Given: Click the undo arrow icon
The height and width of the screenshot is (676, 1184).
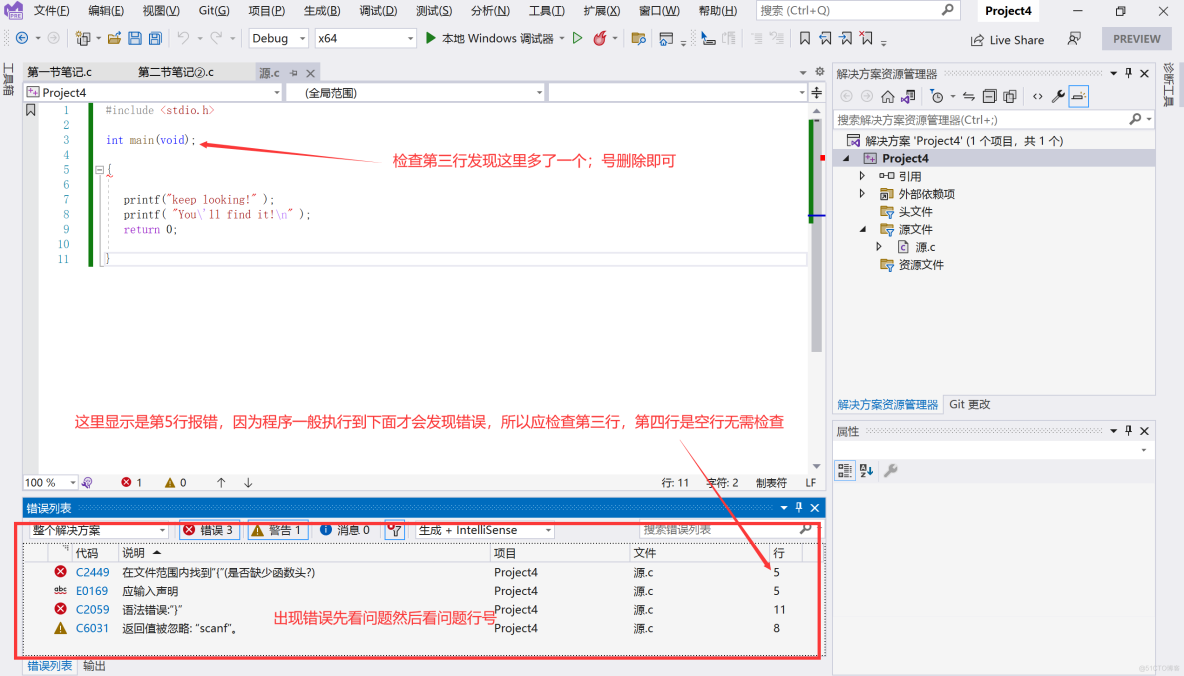Looking at the screenshot, I should [183, 38].
